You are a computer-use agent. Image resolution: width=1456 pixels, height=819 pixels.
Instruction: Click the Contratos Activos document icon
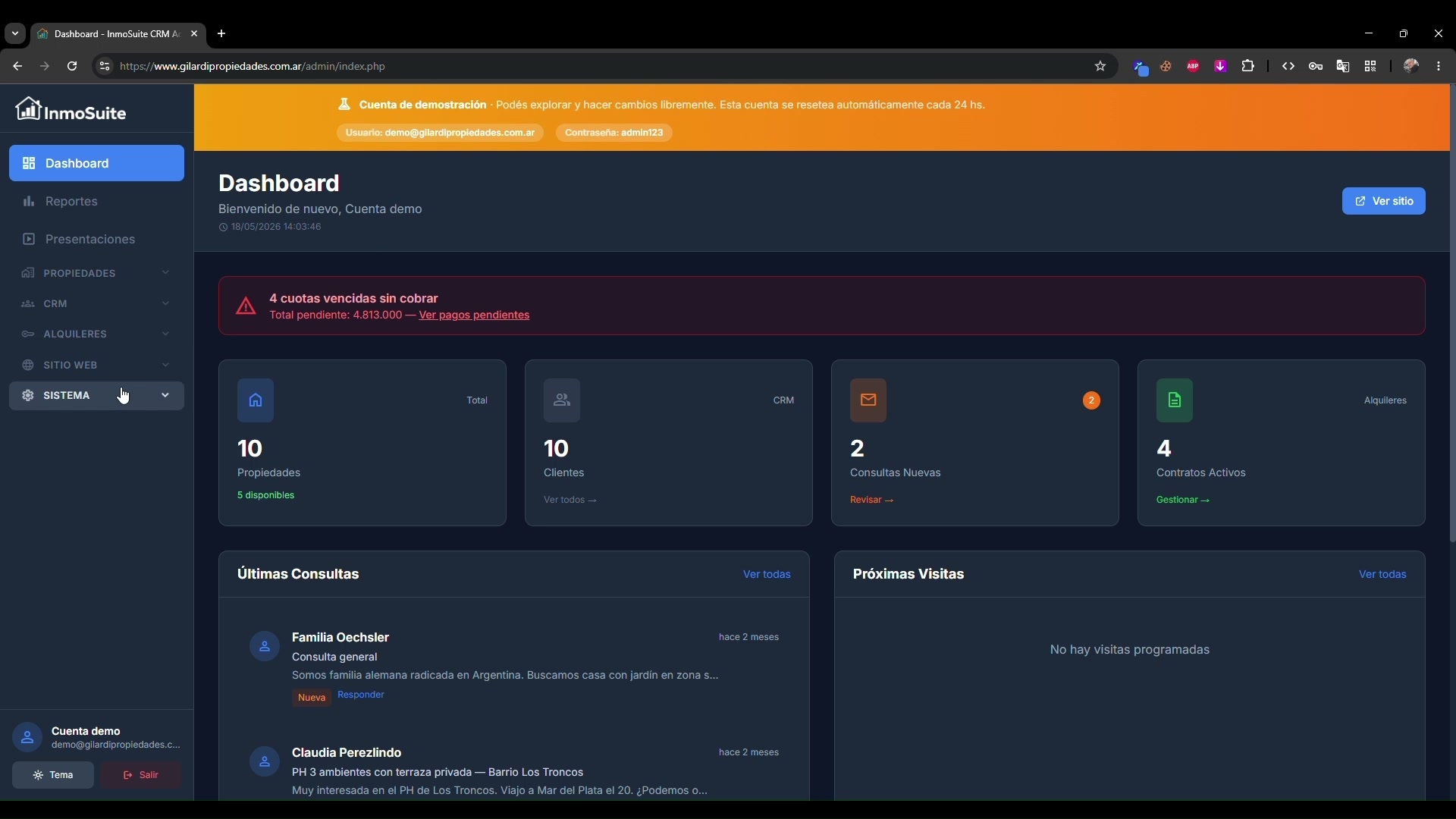pyautogui.click(x=1175, y=400)
